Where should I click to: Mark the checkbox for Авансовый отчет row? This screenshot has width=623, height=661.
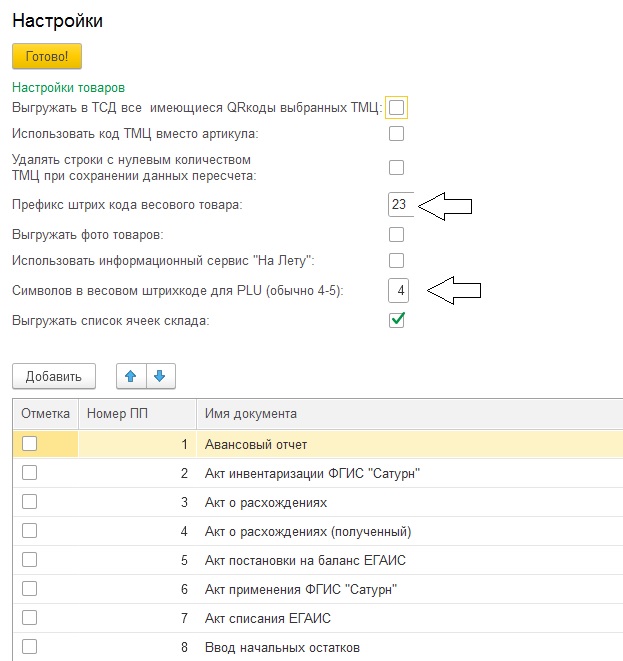pyautogui.click(x=30, y=443)
